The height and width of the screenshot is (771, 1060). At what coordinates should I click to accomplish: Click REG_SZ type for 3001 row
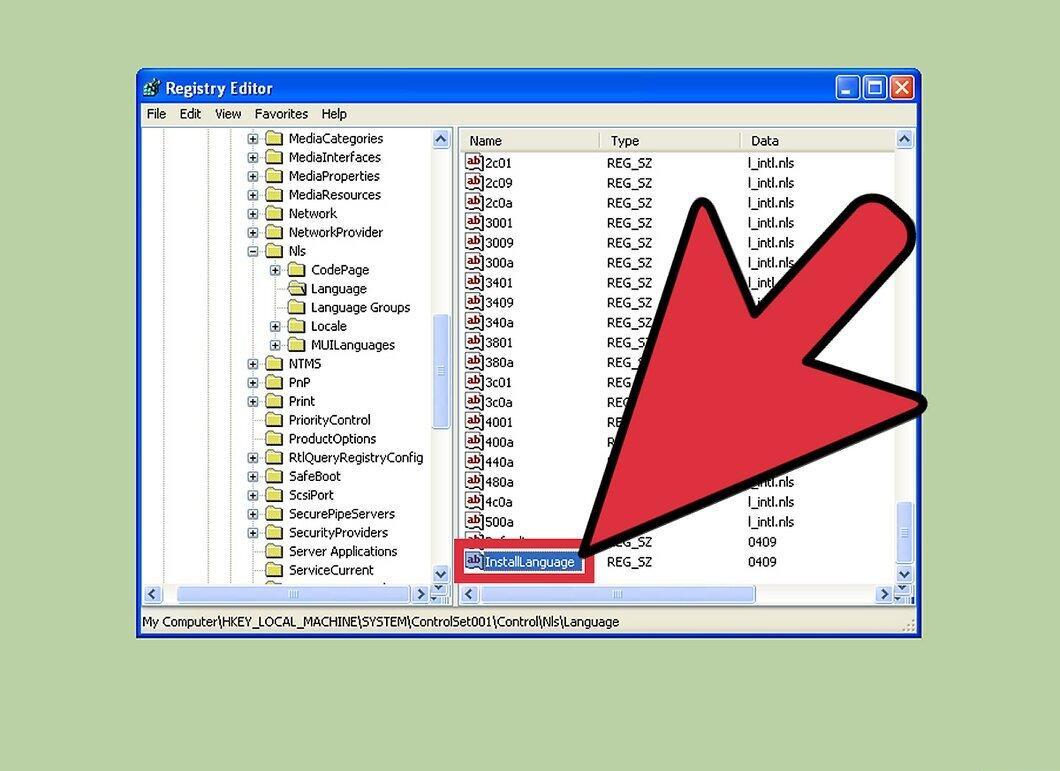tap(629, 223)
